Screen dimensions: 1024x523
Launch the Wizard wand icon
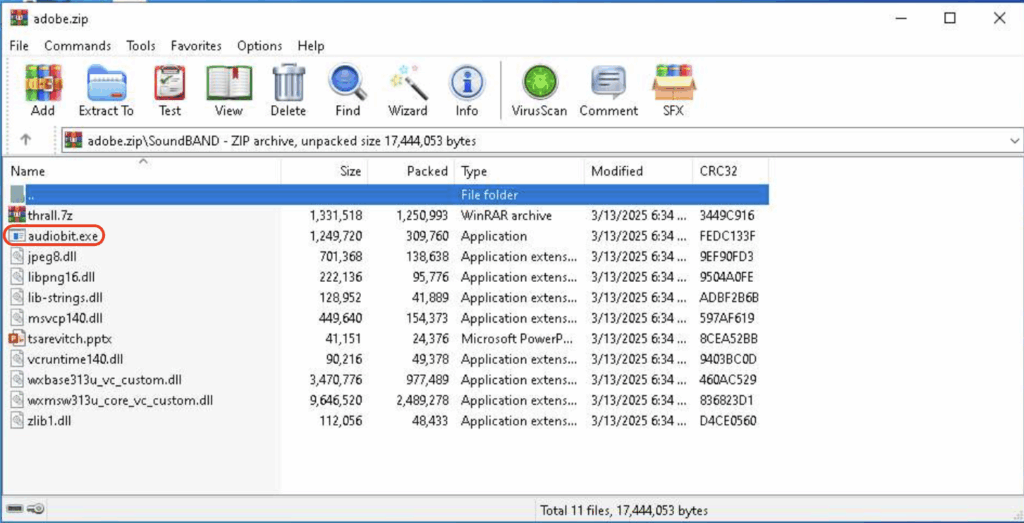tap(408, 84)
